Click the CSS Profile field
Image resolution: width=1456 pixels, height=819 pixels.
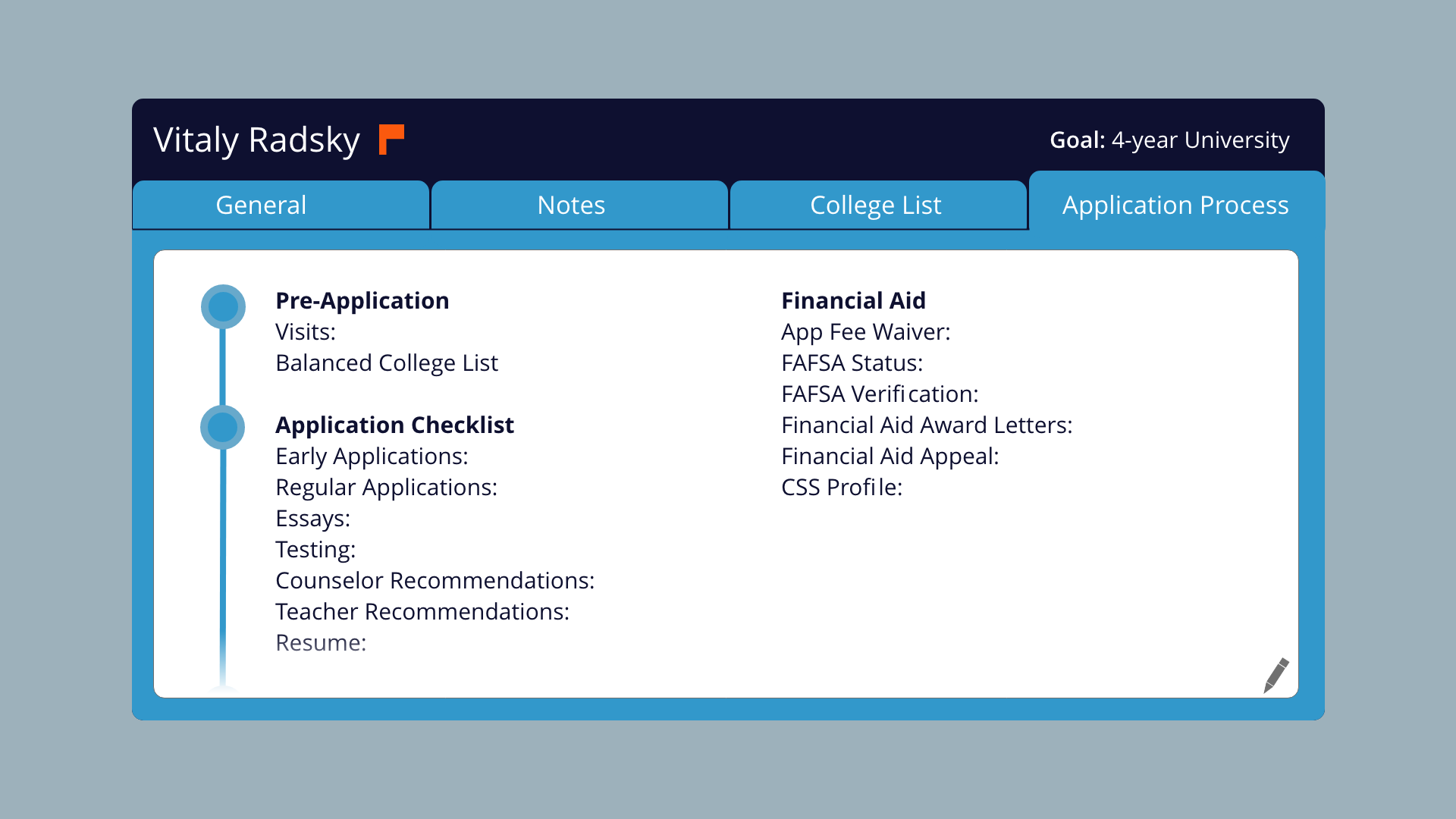(842, 488)
